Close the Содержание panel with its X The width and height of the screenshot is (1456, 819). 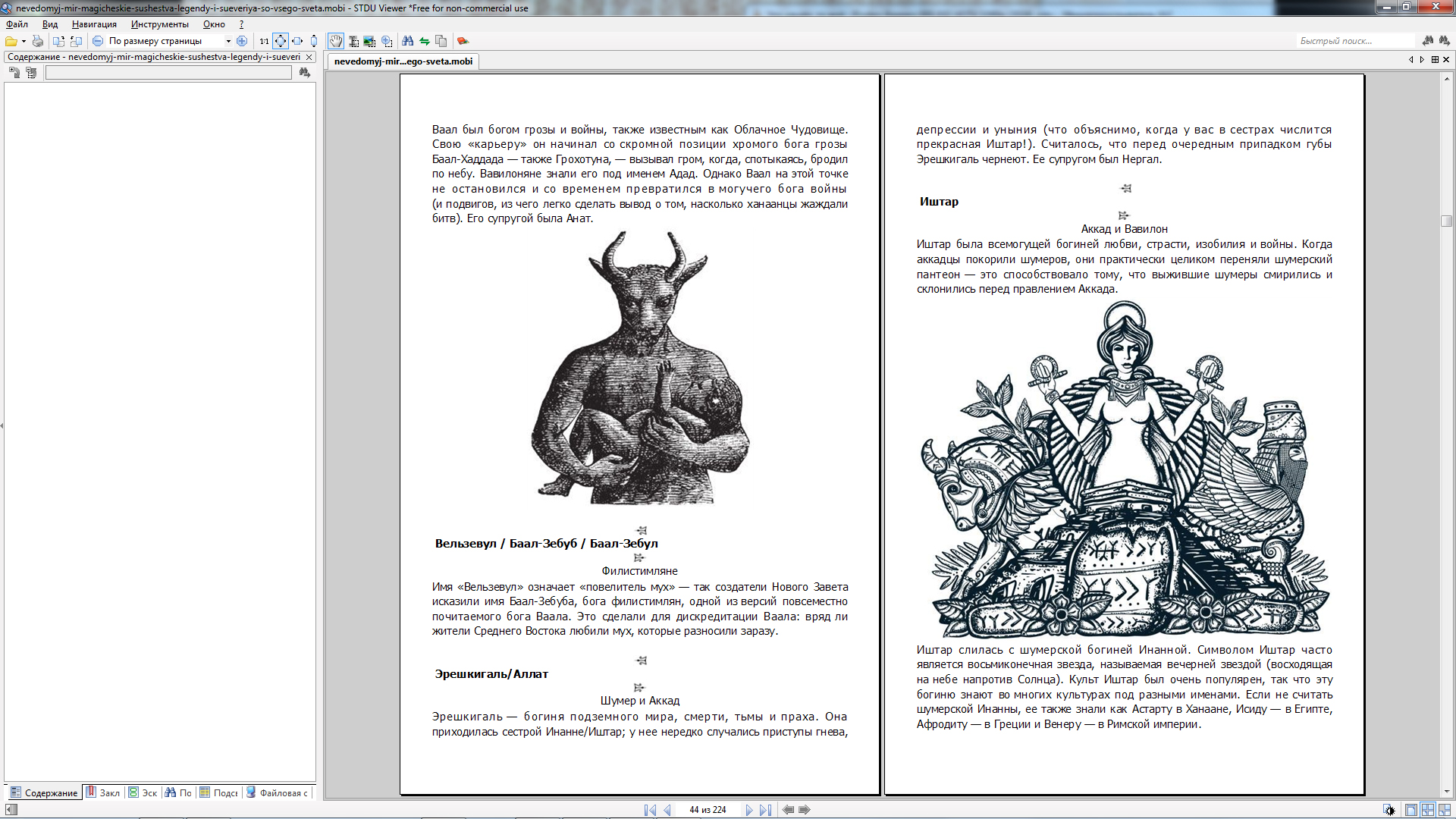309,57
